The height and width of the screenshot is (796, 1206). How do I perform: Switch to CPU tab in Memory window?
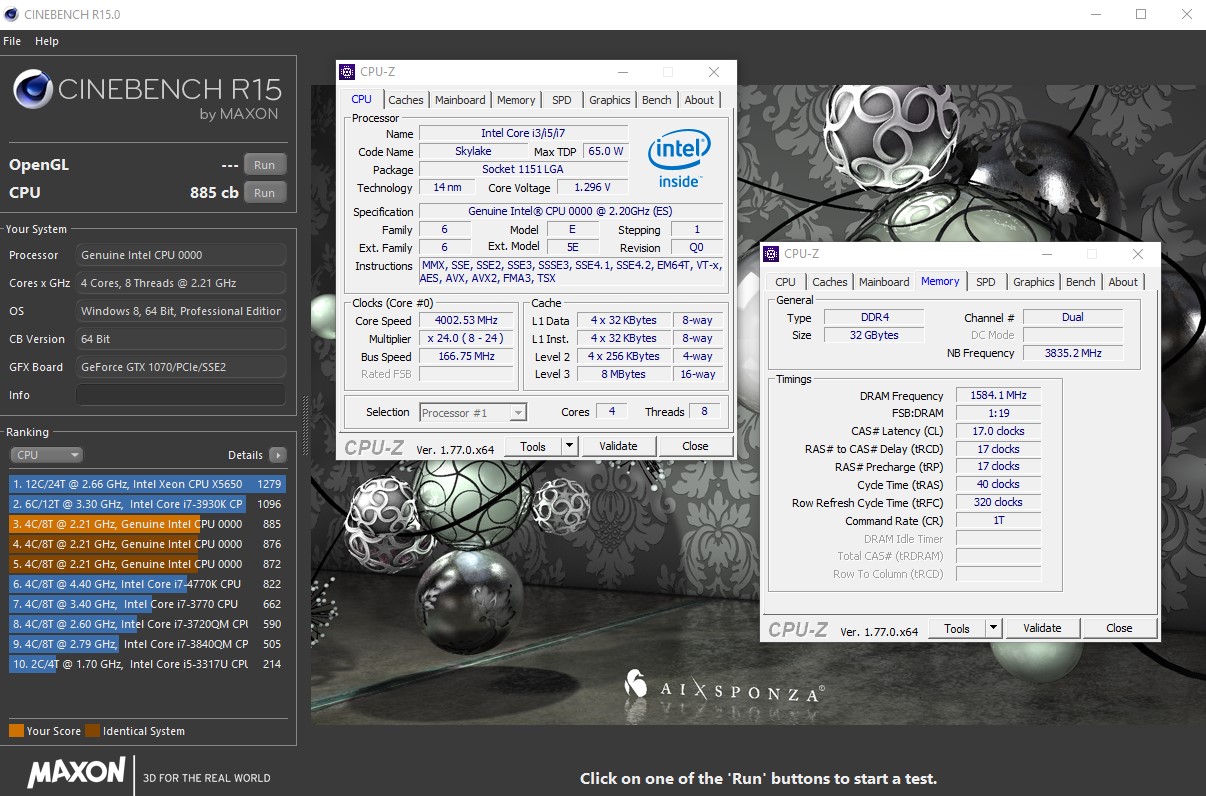(x=786, y=282)
